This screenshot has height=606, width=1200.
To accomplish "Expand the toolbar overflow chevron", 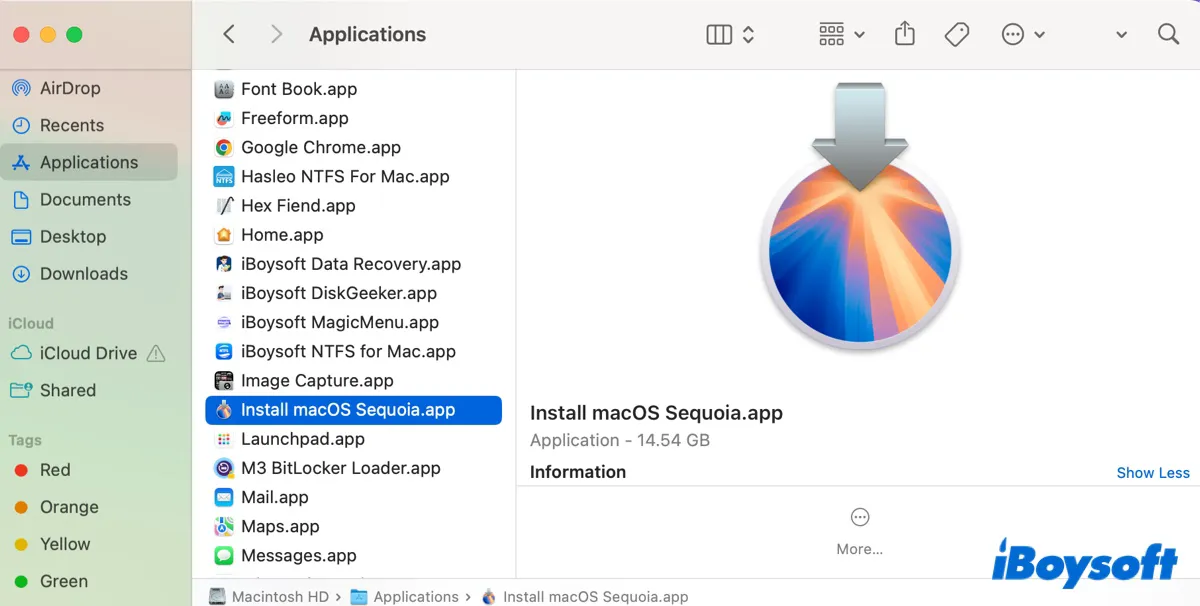I will coord(1121,35).
